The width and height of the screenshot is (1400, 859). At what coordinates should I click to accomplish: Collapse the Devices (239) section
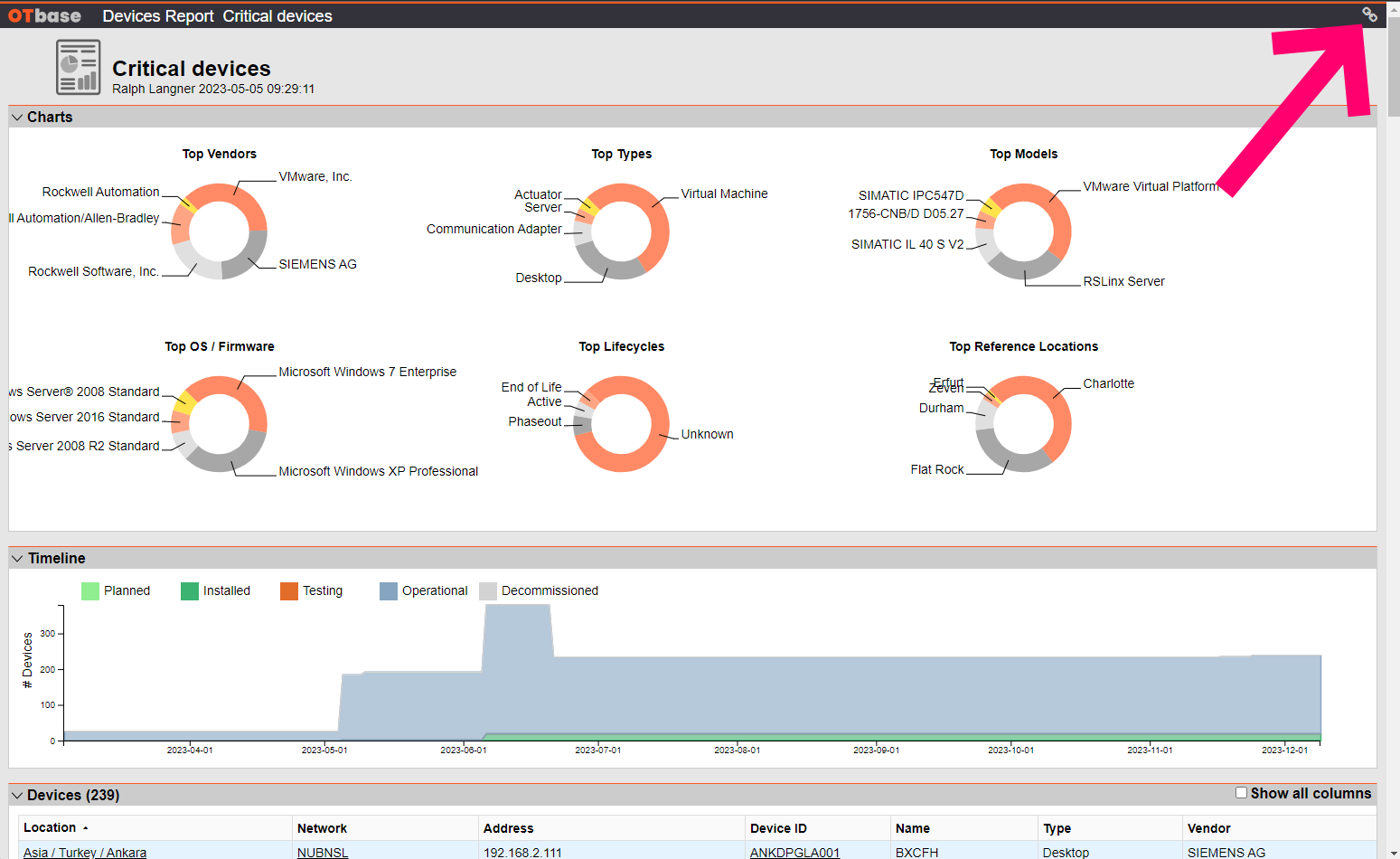pyautogui.click(x=17, y=796)
